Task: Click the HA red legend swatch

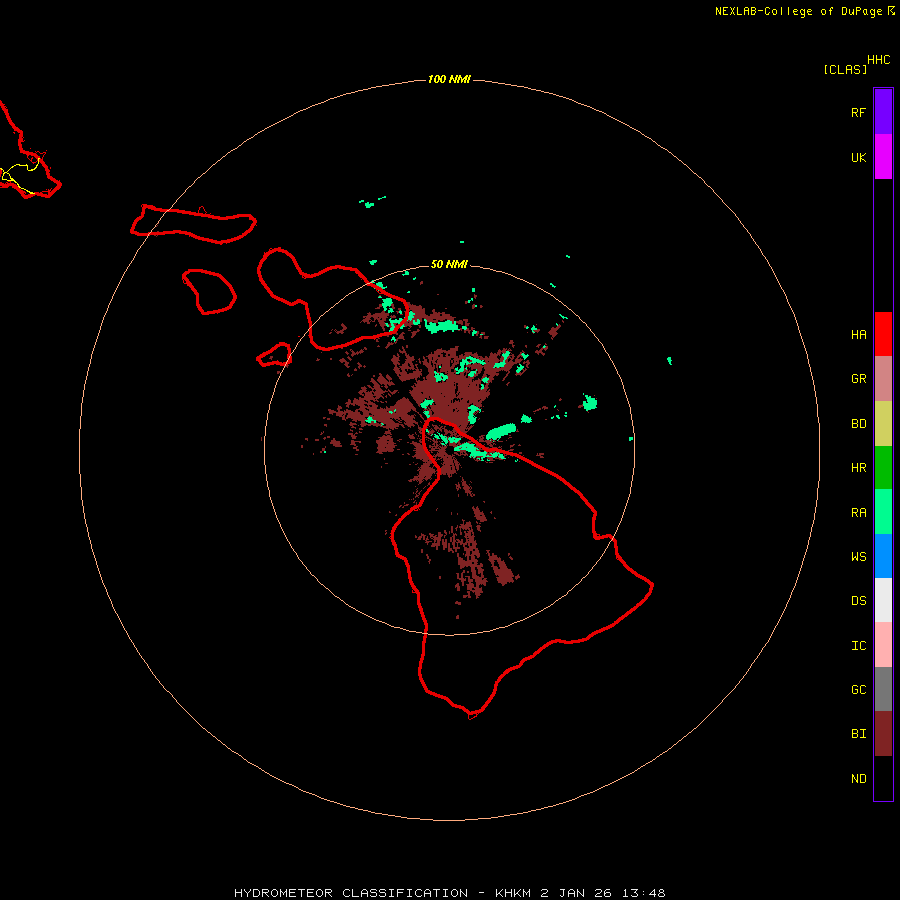Action: 883,334
